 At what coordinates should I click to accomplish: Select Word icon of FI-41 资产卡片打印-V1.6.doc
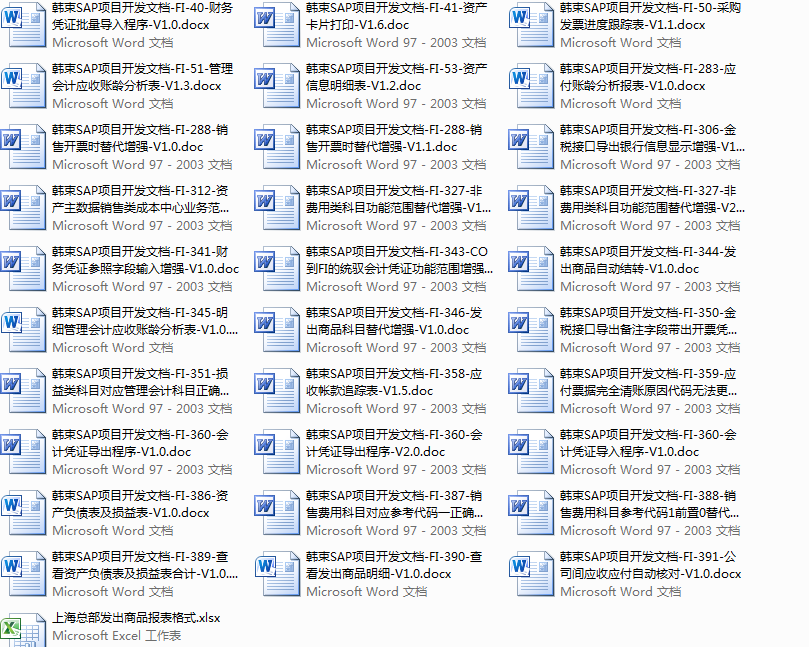point(277,24)
